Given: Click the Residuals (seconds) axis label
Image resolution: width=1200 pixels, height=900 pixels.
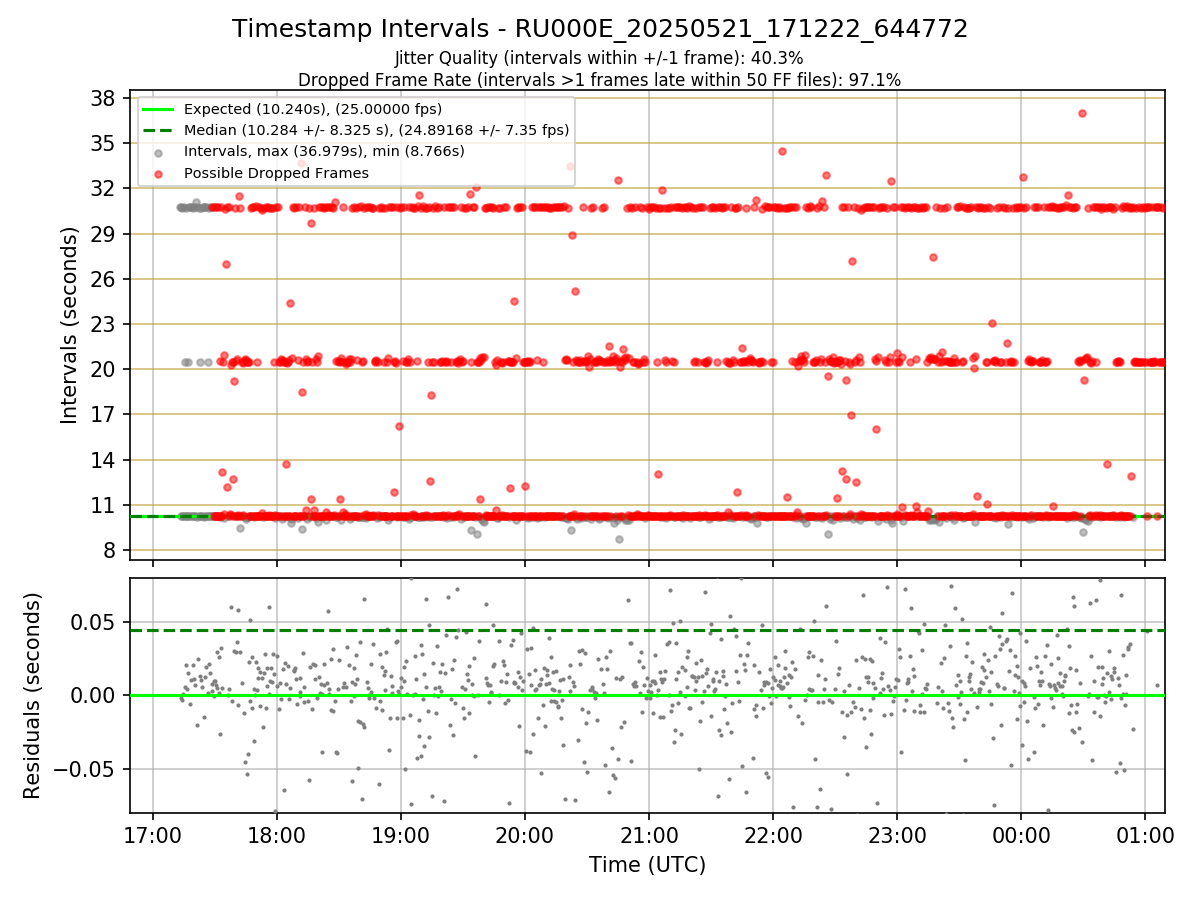Looking at the screenshot, I should [x=32, y=696].
